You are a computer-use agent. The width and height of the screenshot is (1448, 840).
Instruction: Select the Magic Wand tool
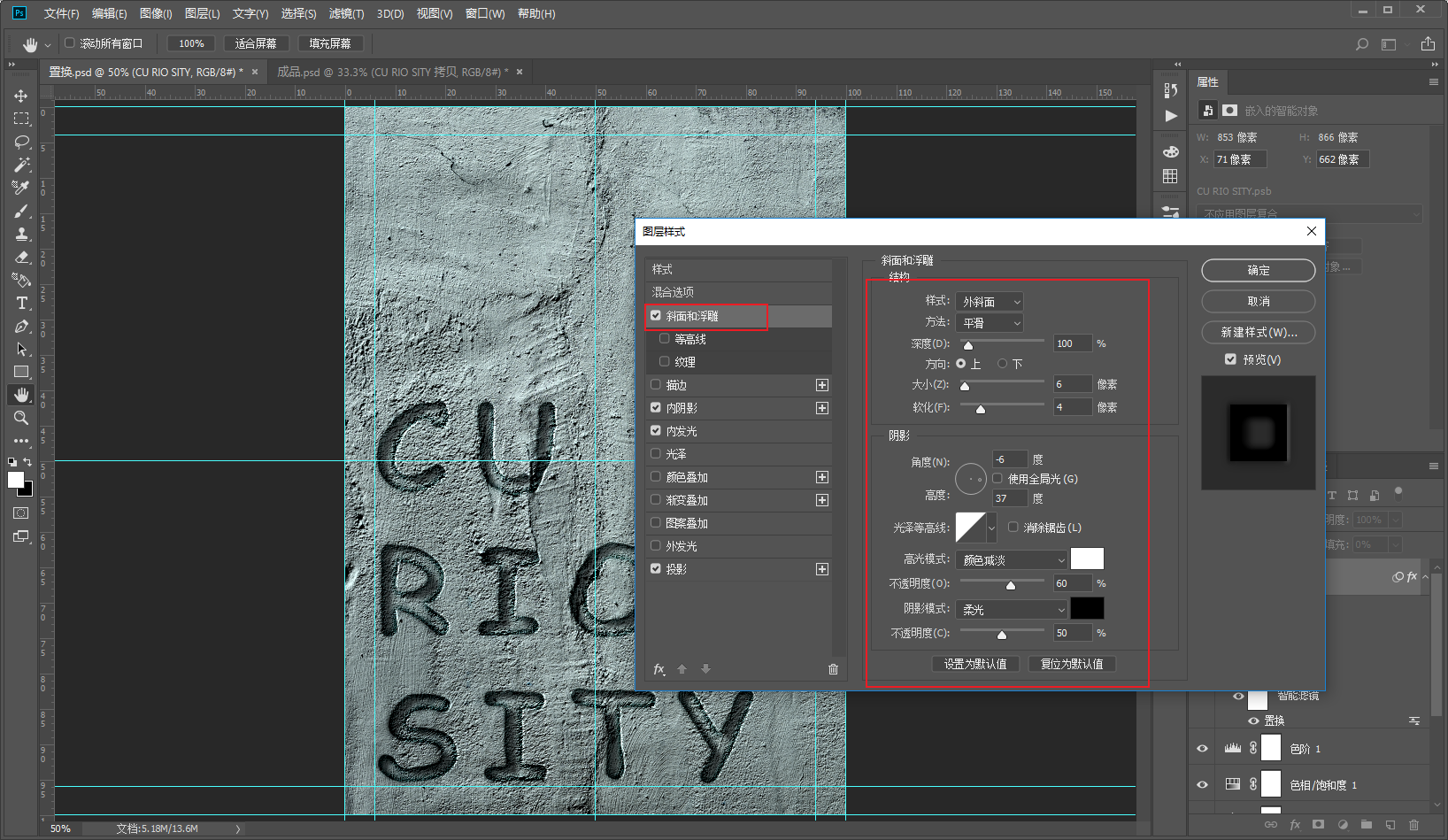coord(21,165)
